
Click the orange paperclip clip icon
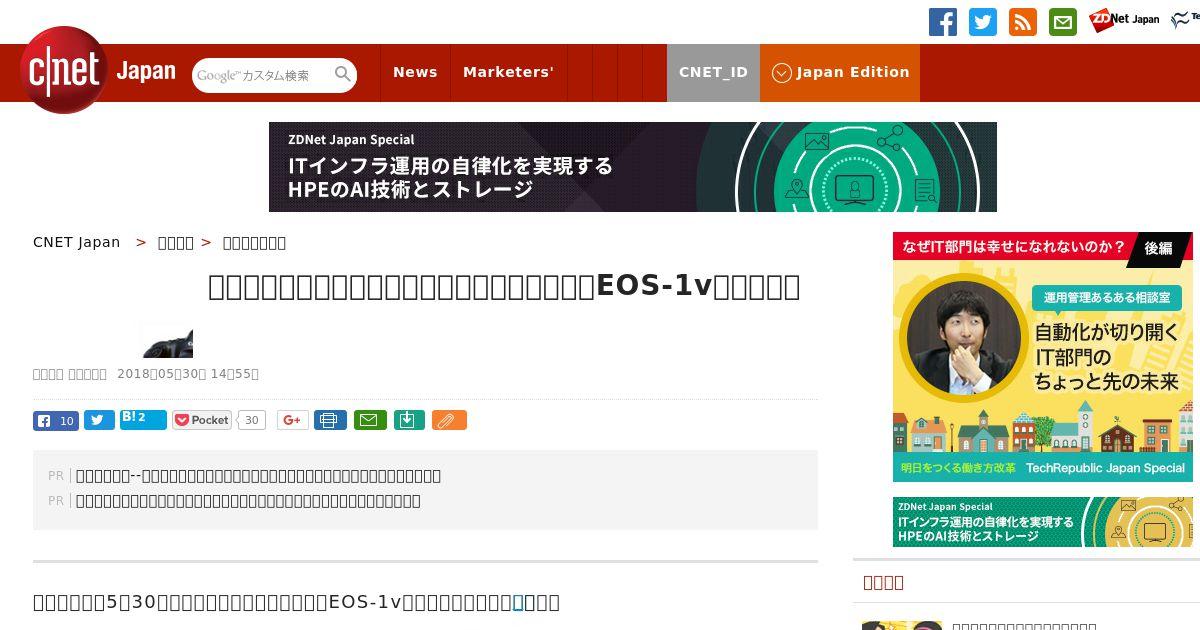(x=449, y=420)
